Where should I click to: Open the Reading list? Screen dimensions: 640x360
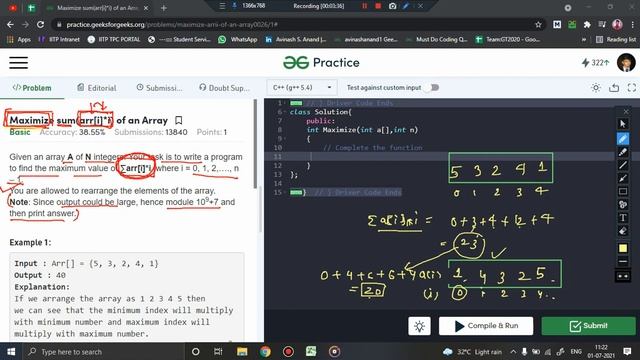(x=616, y=39)
